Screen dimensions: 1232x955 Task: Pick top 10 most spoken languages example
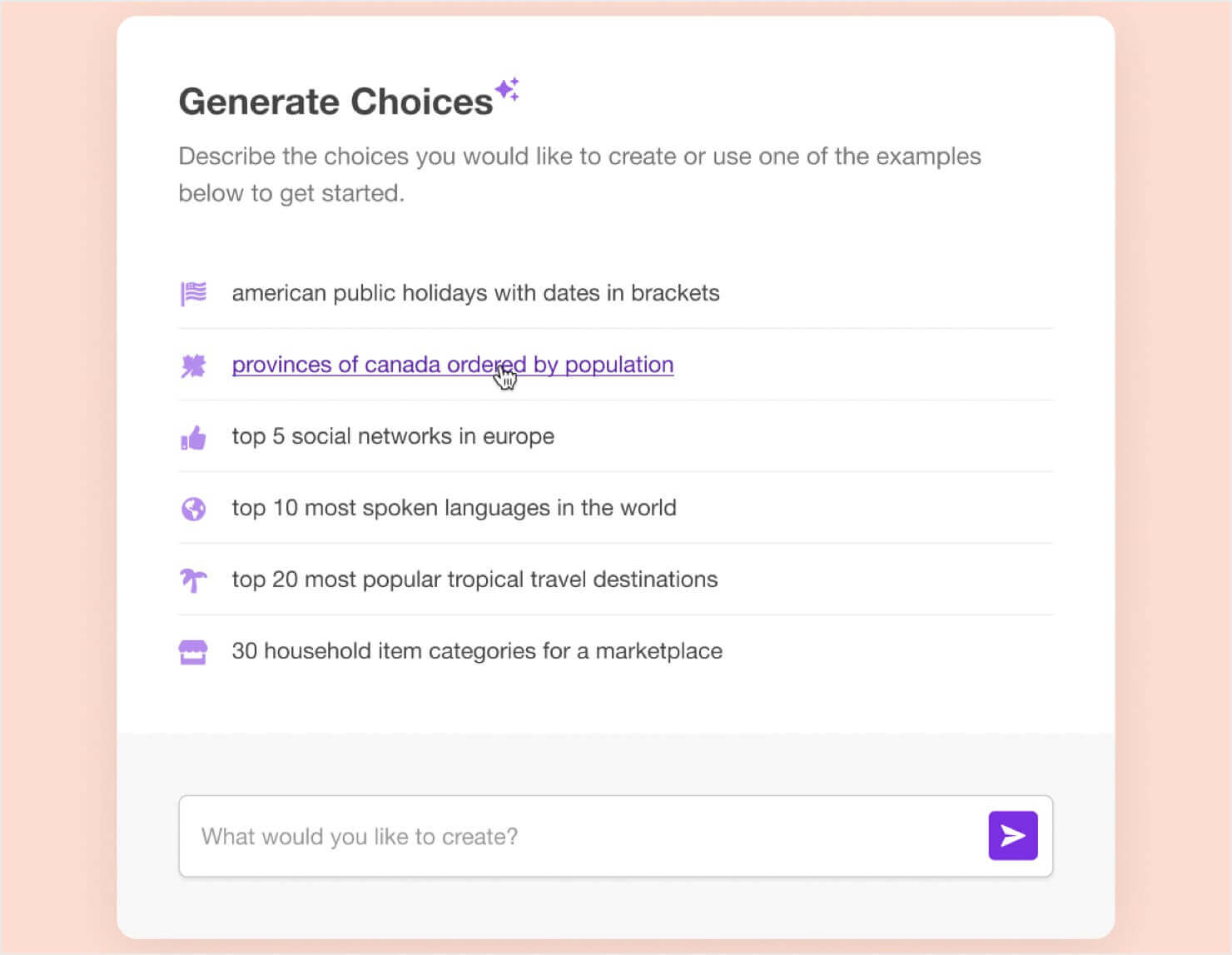pos(454,508)
